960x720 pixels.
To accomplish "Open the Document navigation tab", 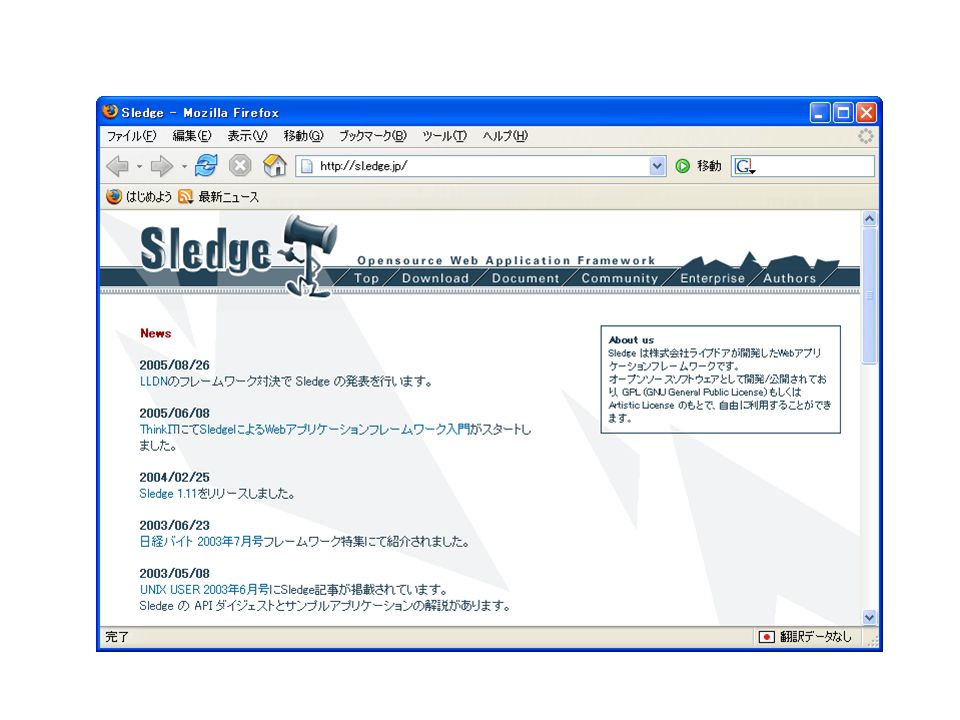I will [525, 278].
